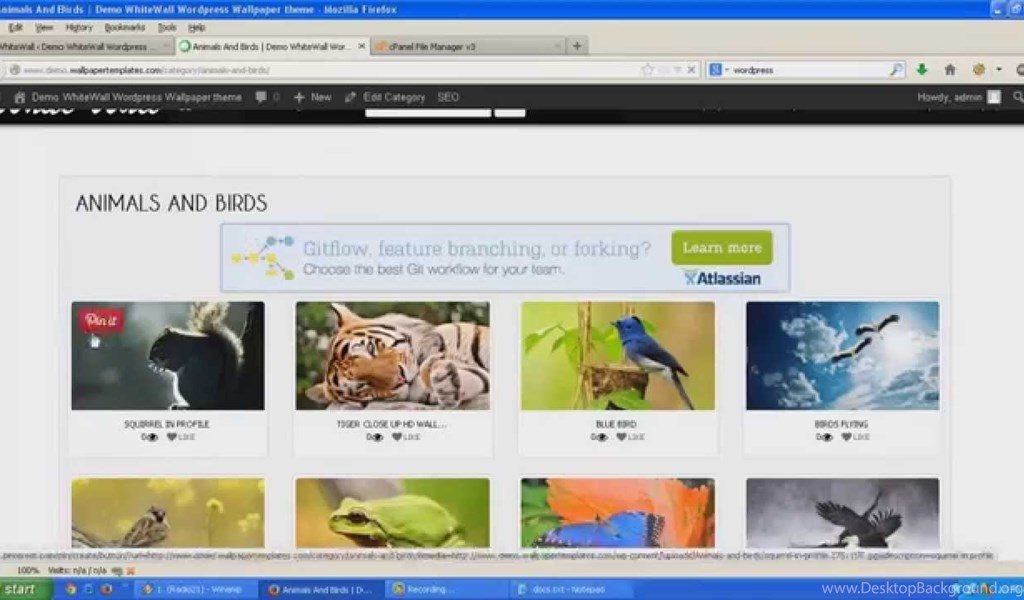
Task: Open Firefox downloads via green arrow icon
Action: [x=921, y=69]
